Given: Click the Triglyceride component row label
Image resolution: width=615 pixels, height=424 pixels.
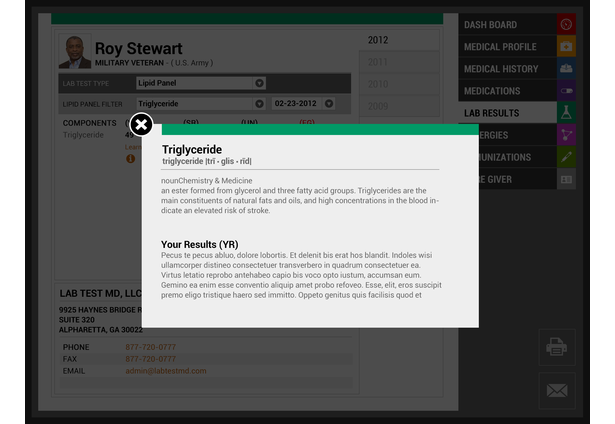Looking at the screenshot, I should click(83, 135).
